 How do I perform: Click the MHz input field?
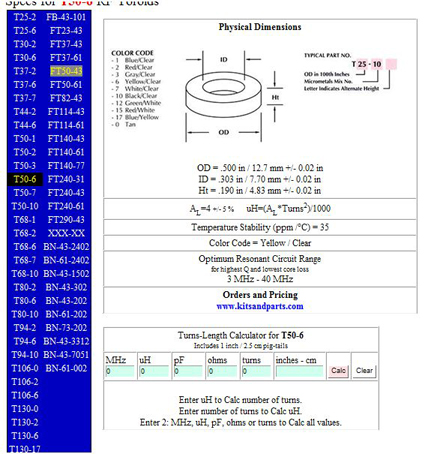120,371
